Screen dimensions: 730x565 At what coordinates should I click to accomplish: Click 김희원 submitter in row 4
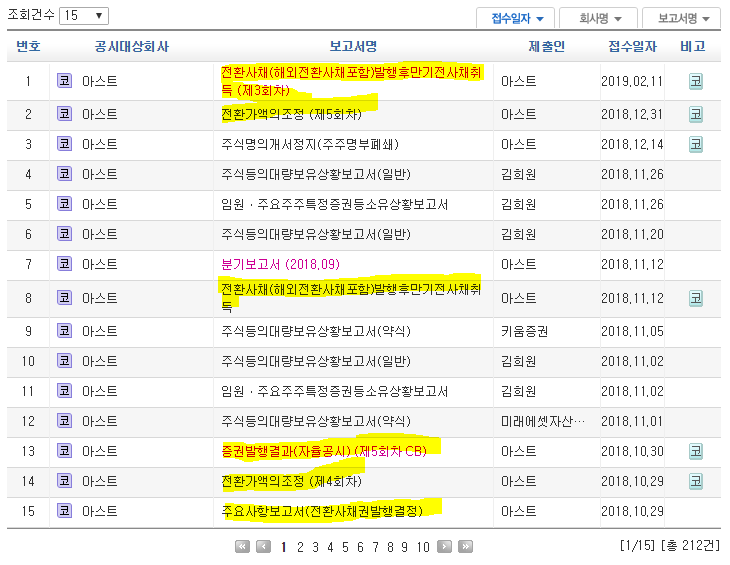coord(518,174)
